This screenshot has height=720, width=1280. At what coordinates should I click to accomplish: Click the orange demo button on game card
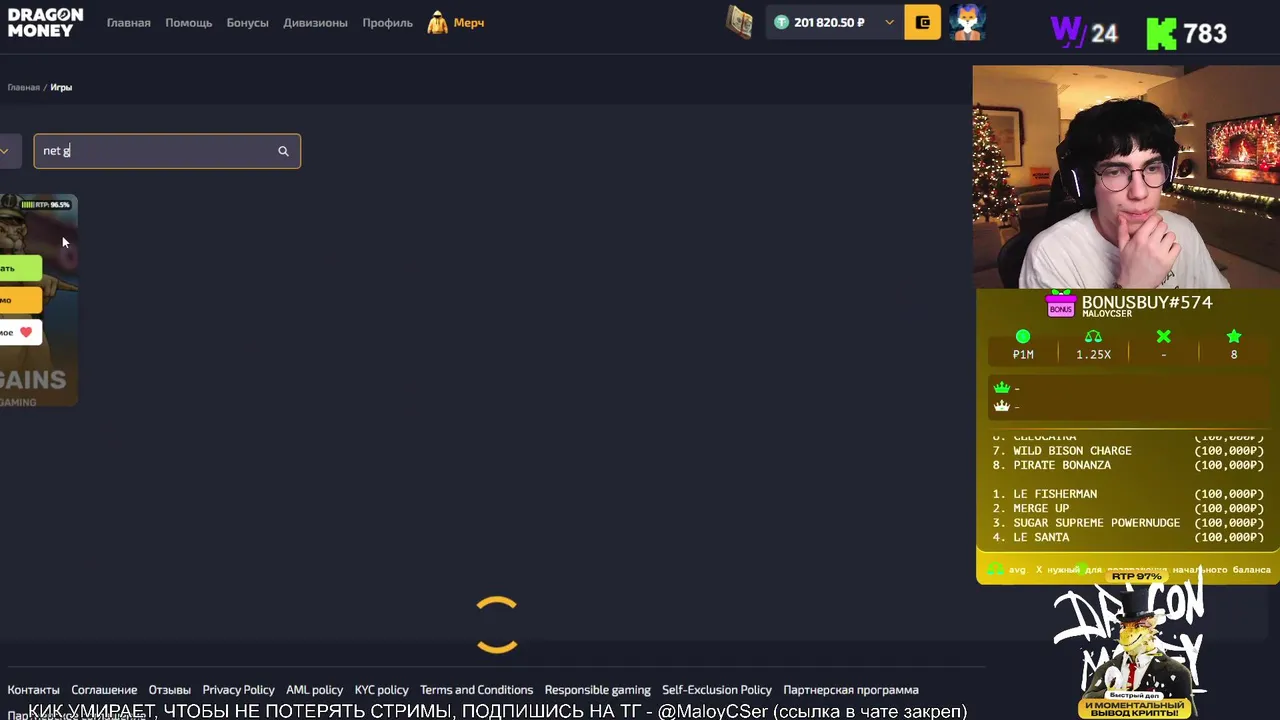pyautogui.click(x=20, y=300)
